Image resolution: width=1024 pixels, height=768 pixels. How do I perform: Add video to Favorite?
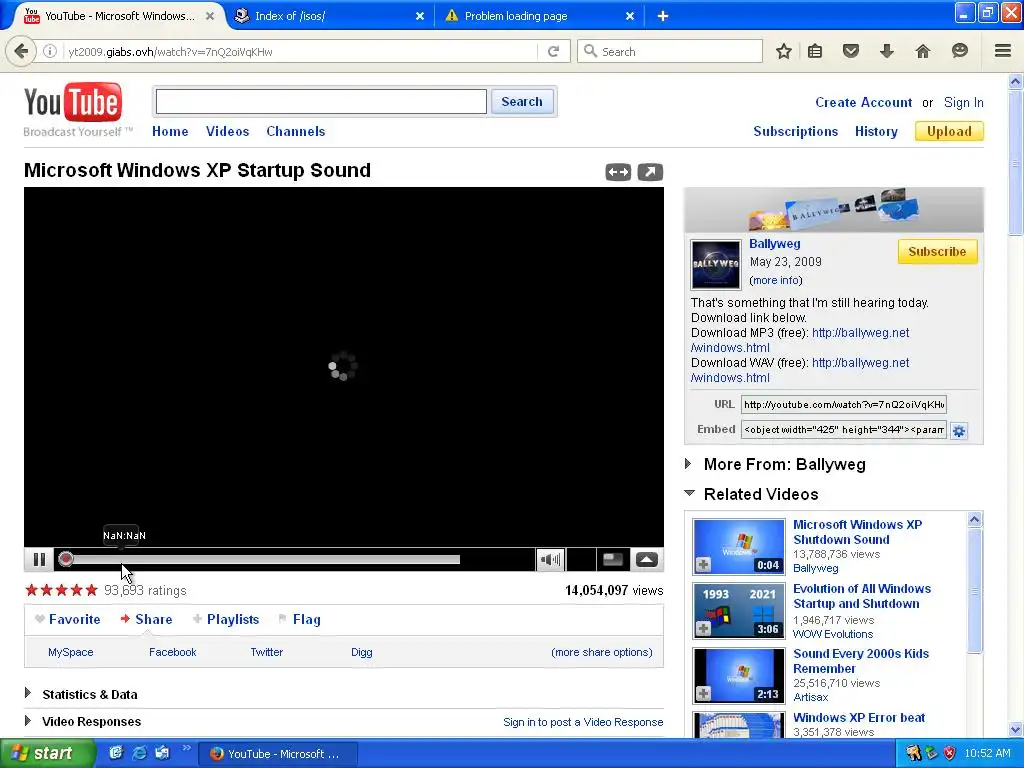tap(67, 619)
